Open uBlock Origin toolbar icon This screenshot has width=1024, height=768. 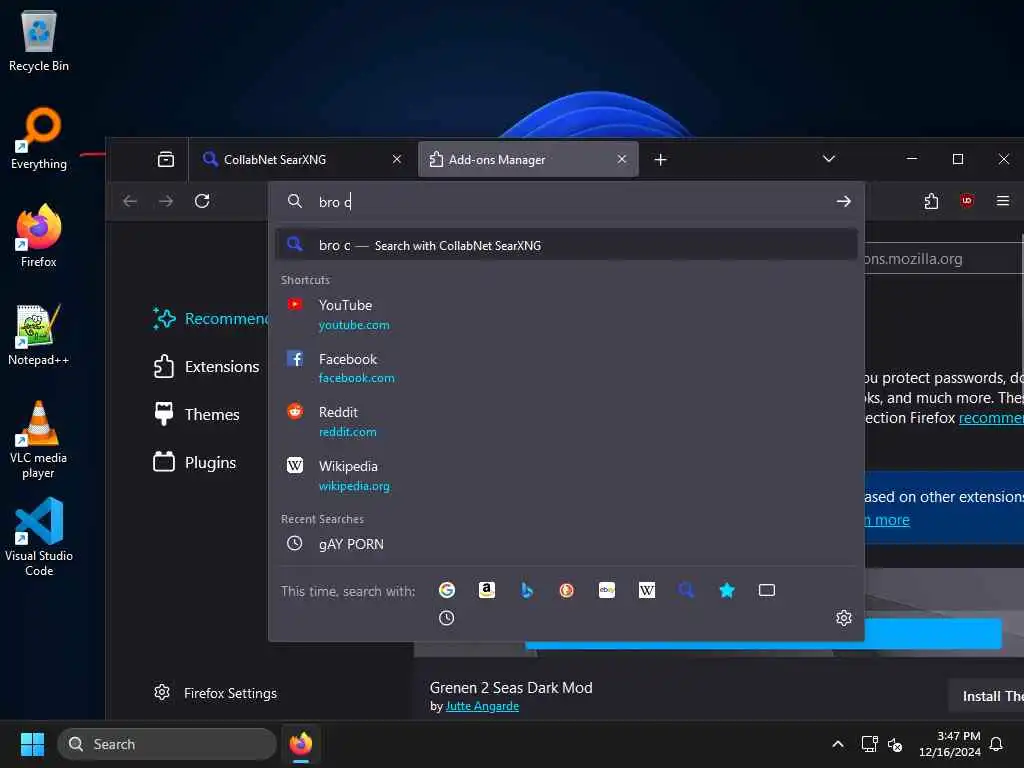coord(967,201)
